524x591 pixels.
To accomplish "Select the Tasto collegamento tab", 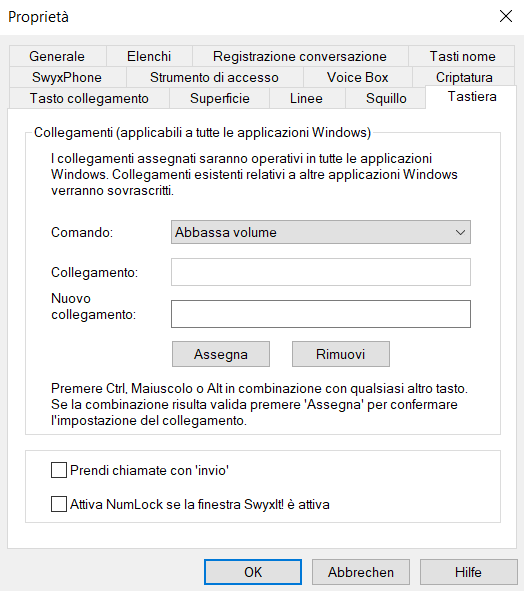I will (x=89, y=98).
